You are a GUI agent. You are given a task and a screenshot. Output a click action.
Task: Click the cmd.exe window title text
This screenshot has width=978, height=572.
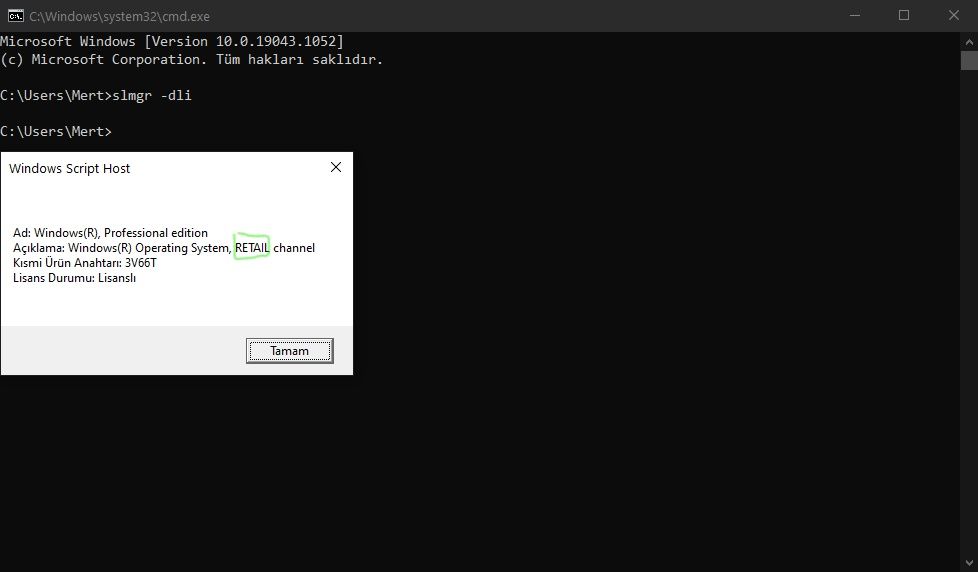pos(119,16)
